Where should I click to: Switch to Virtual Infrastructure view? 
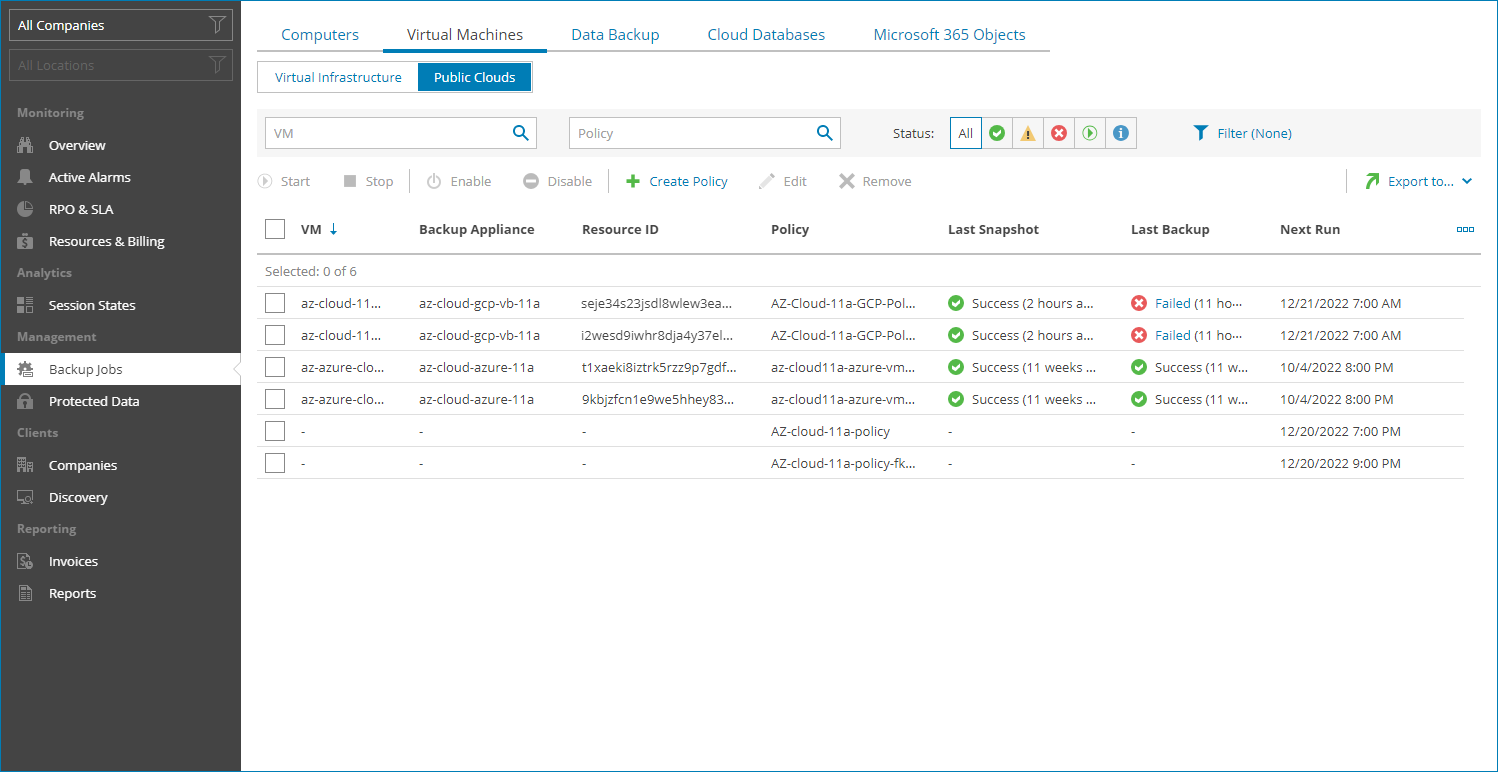338,77
